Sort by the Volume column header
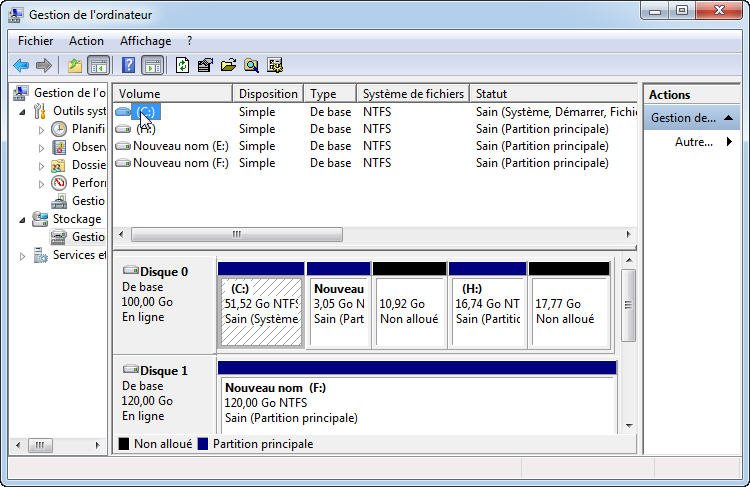Image resolution: width=750 pixels, height=487 pixels. click(x=173, y=94)
